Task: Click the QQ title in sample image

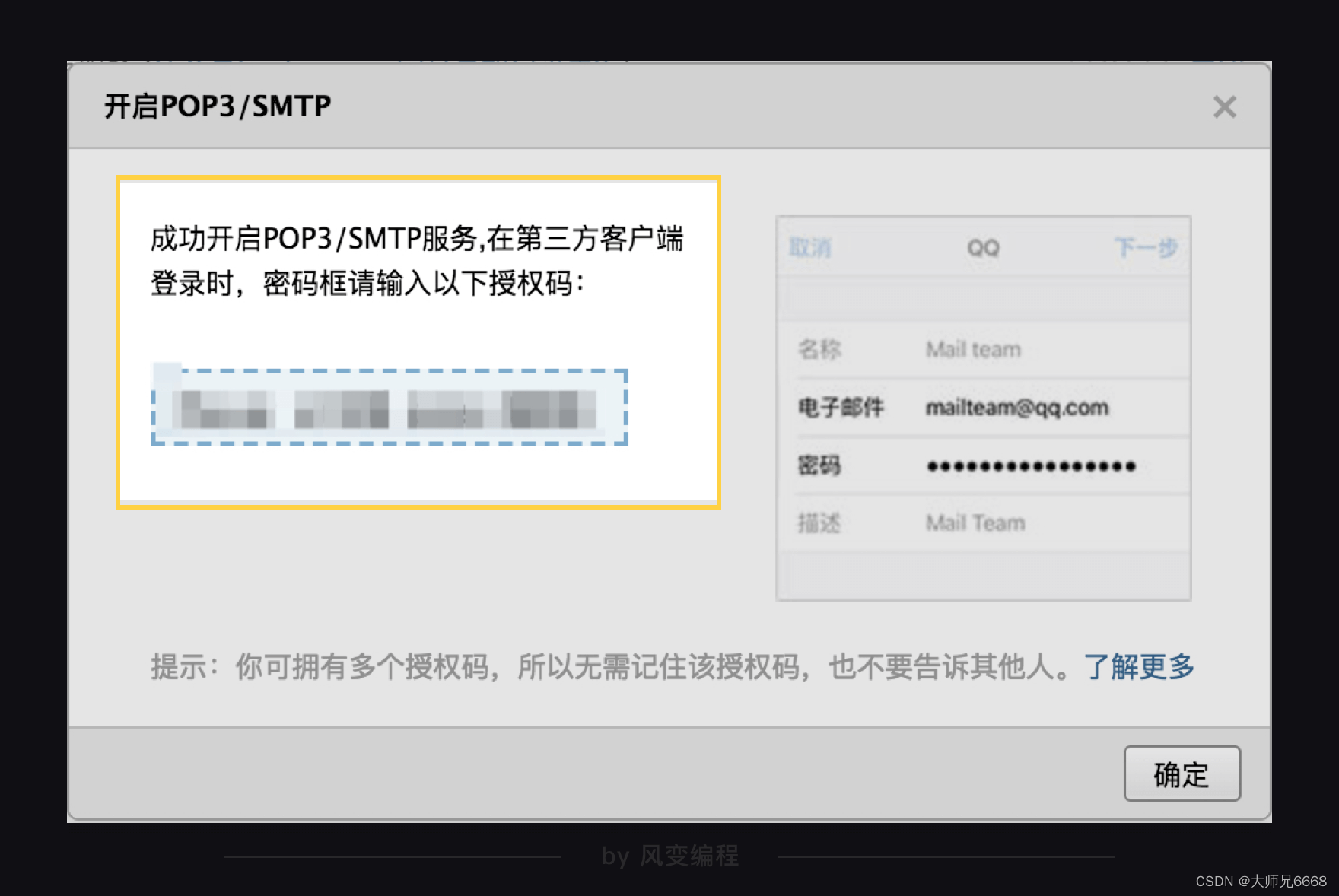Action: 983,248
